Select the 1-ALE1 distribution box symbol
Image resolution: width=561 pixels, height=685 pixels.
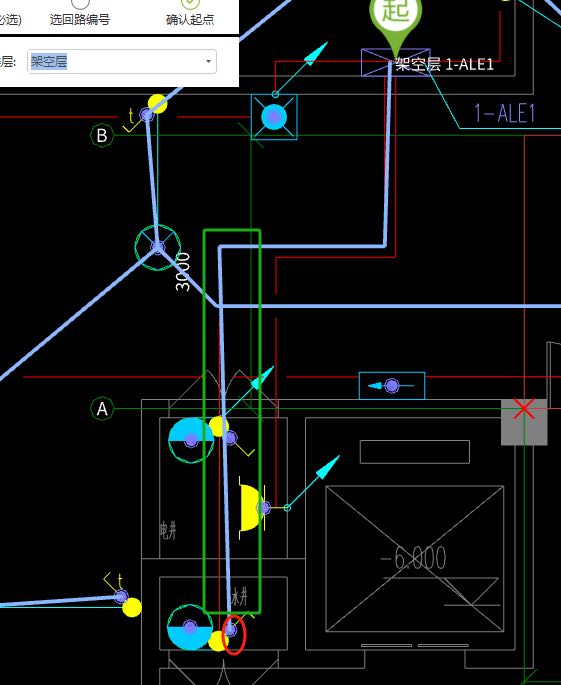[395, 62]
